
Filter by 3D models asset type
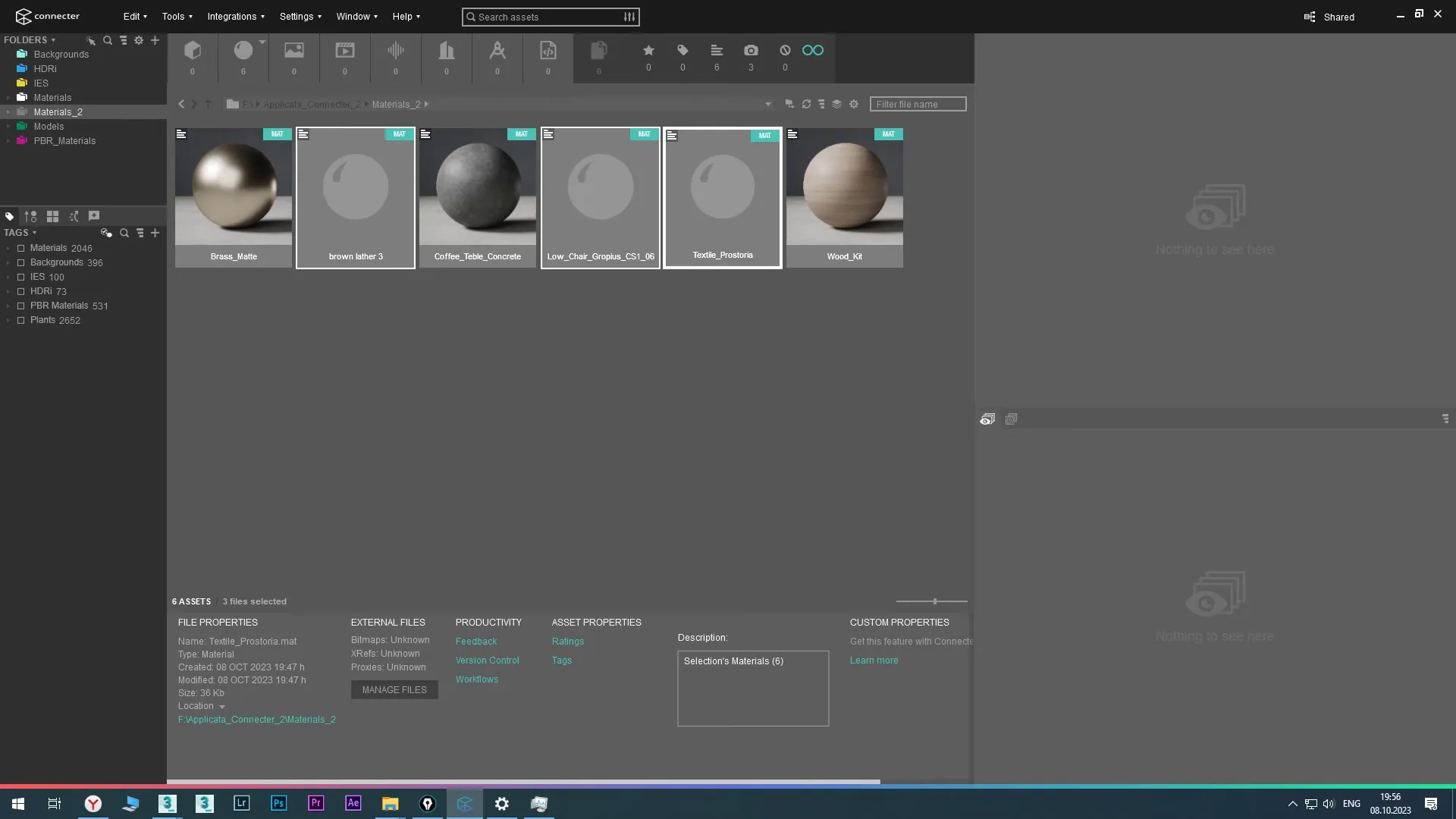click(193, 51)
